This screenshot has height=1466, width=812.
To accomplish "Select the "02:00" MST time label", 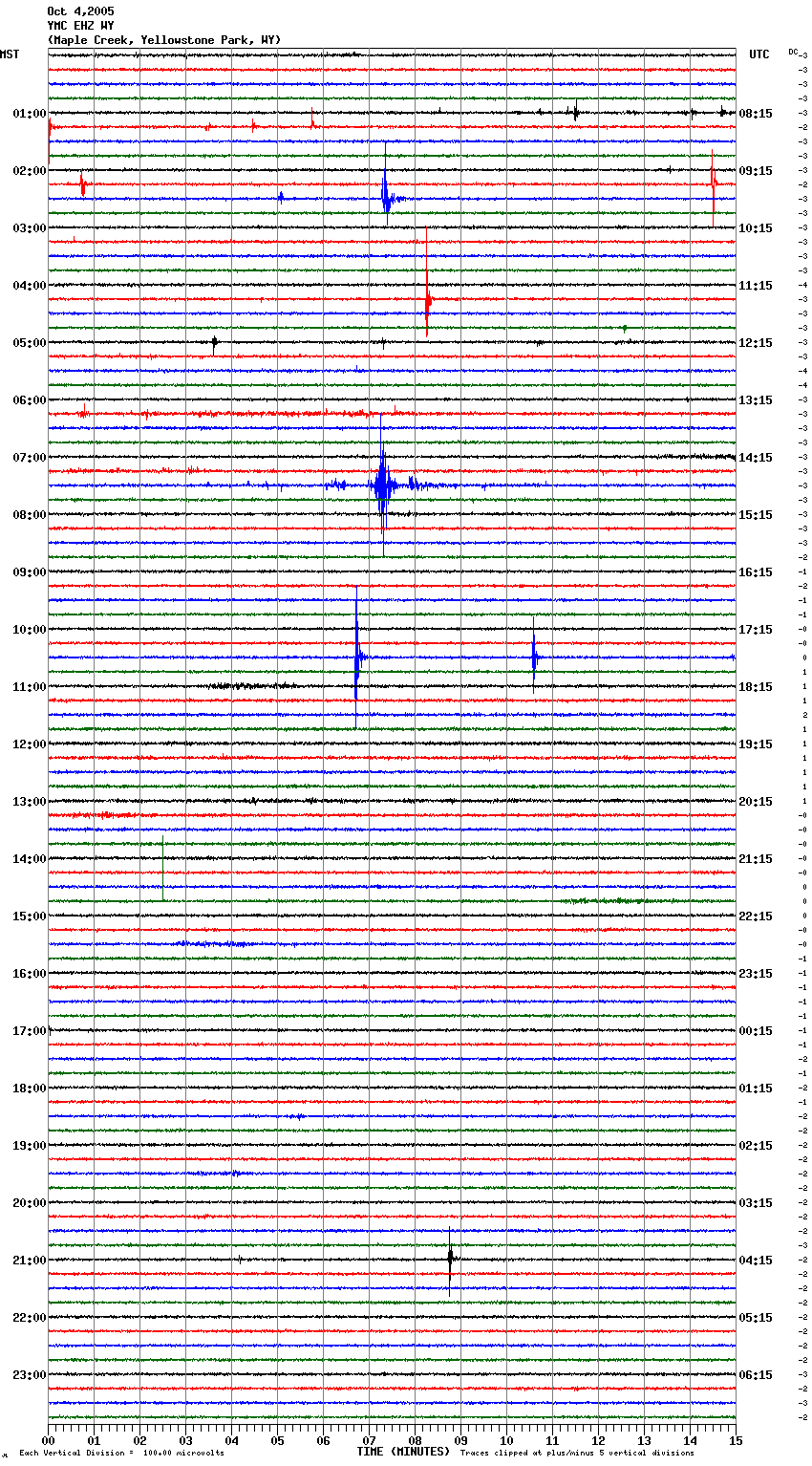I will coord(30,171).
